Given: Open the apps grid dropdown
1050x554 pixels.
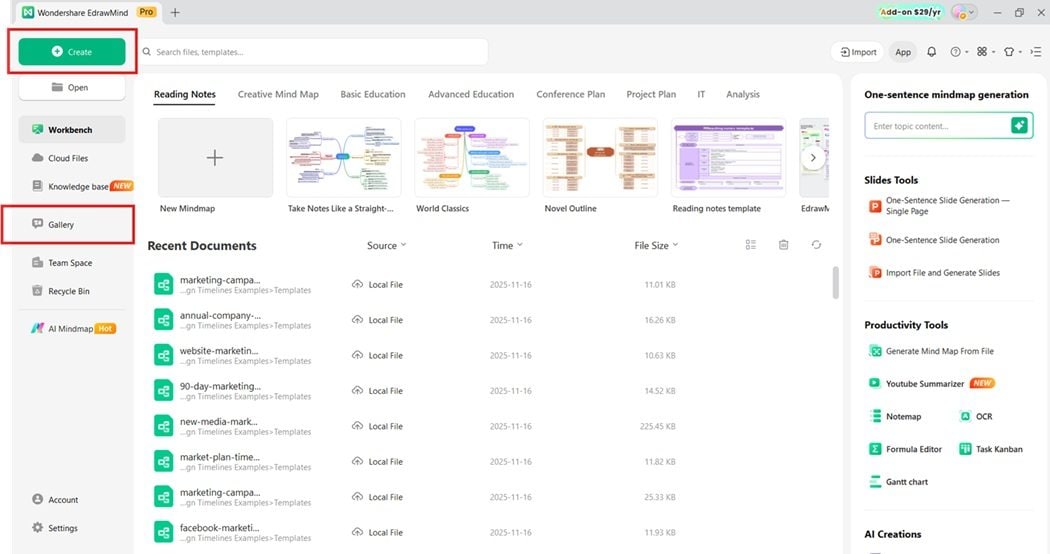Looking at the screenshot, I should click(985, 52).
